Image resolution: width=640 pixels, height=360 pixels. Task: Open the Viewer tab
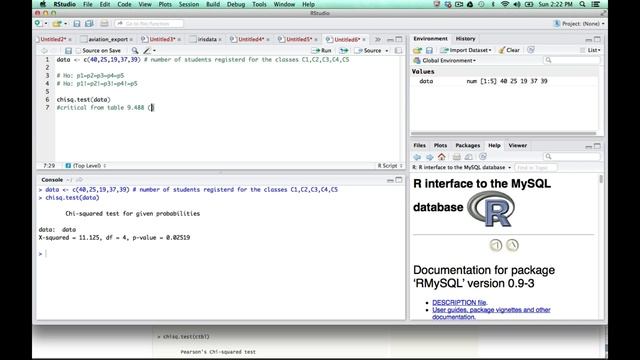coord(518,145)
